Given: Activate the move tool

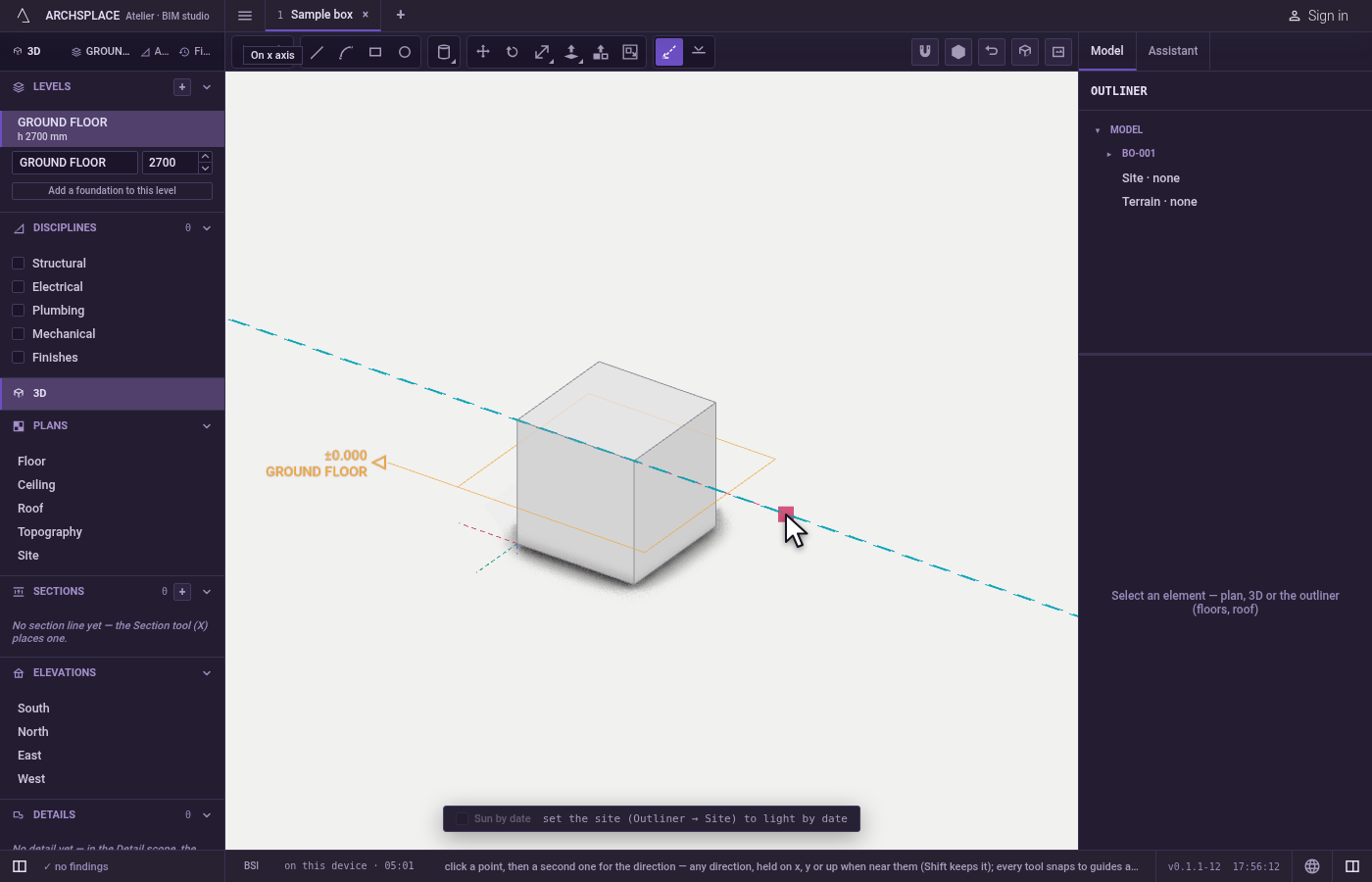Looking at the screenshot, I should [x=483, y=52].
